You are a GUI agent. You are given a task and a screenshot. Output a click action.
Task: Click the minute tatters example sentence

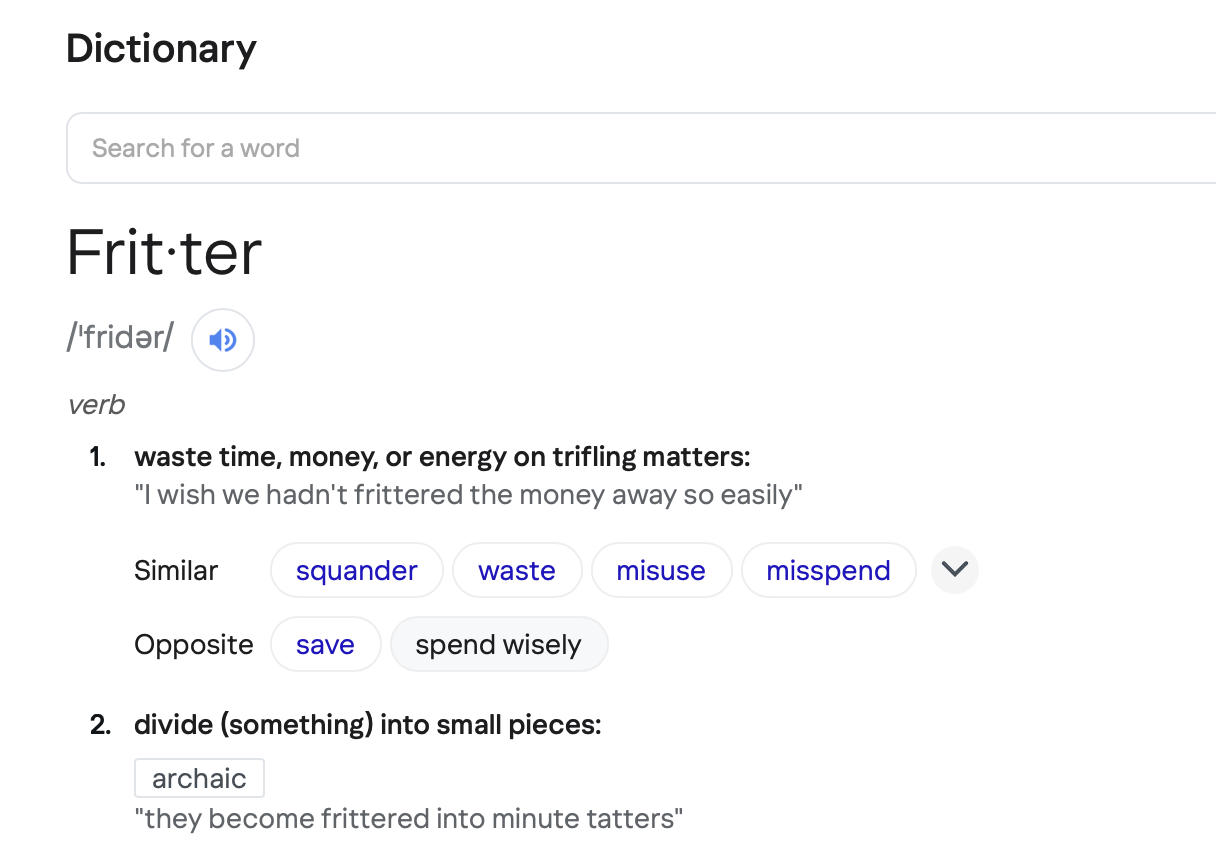pyautogui.click(x=409, y=819)
